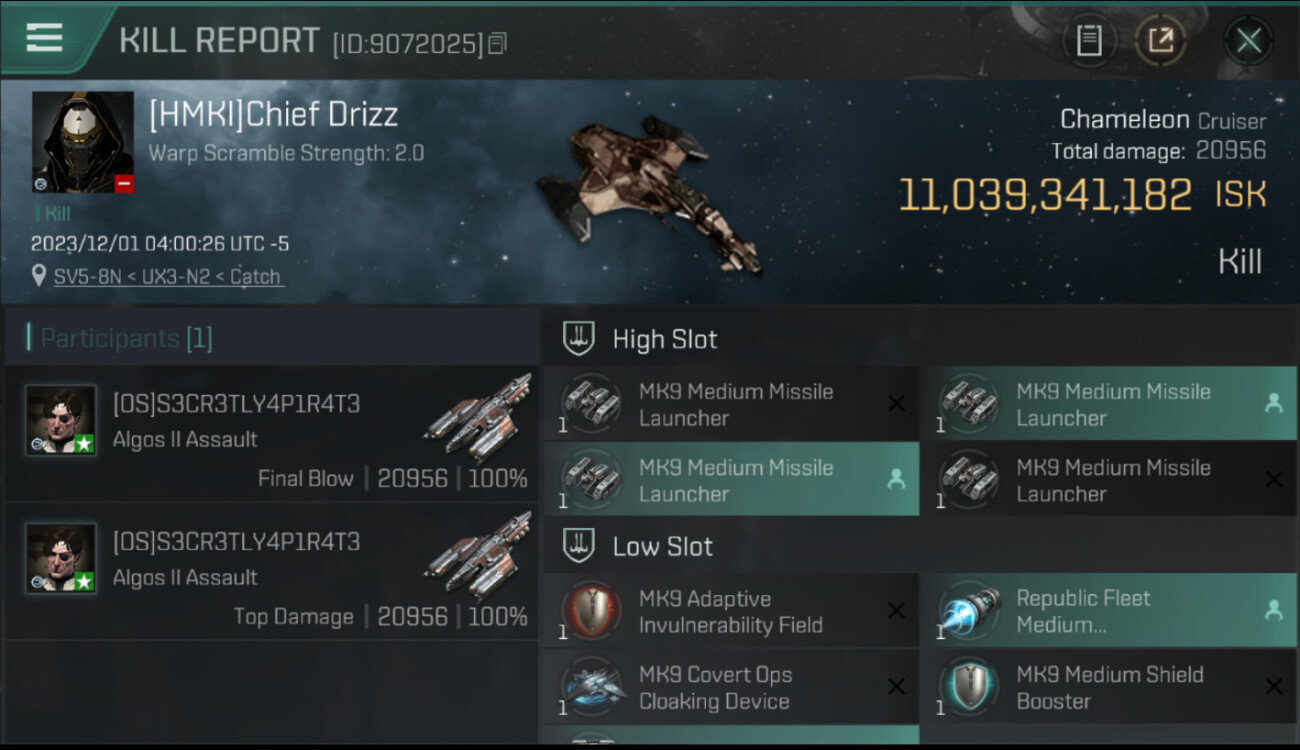Select the Top Damage participant portrait
Screen dimensions: 1300x750
point(61,558)
